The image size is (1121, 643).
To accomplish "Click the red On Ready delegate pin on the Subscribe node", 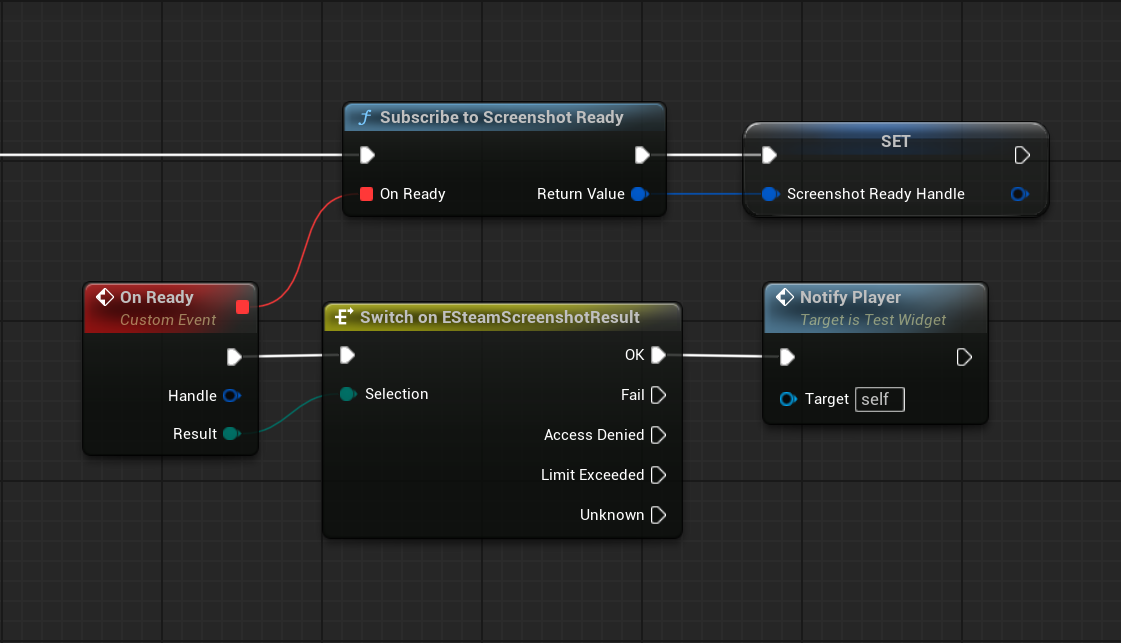I will [366, 194].
